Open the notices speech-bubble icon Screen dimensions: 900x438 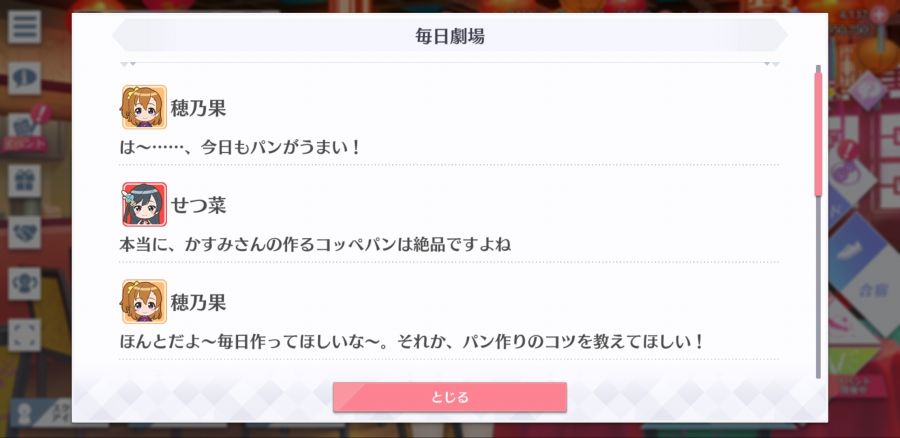coord(24,79)
